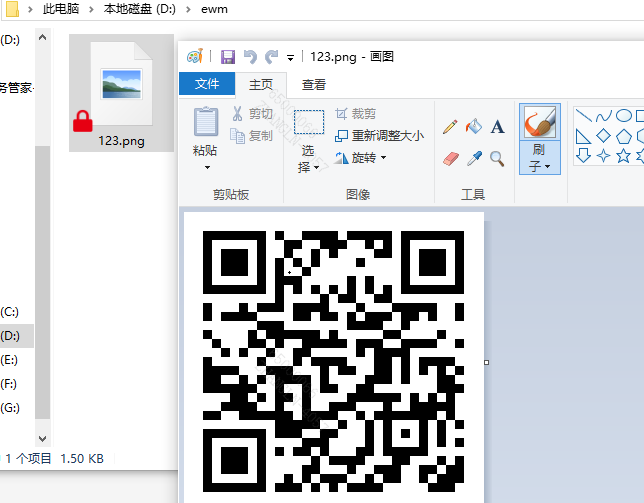Choose the right triangle shape
The image size is (644, 503).
(x=583, y=136)
